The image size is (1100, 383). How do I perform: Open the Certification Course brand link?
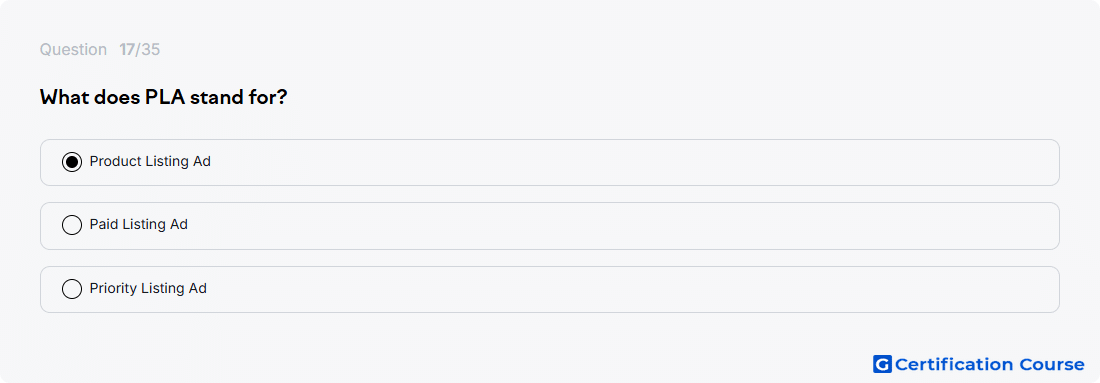tap(979, 364)
